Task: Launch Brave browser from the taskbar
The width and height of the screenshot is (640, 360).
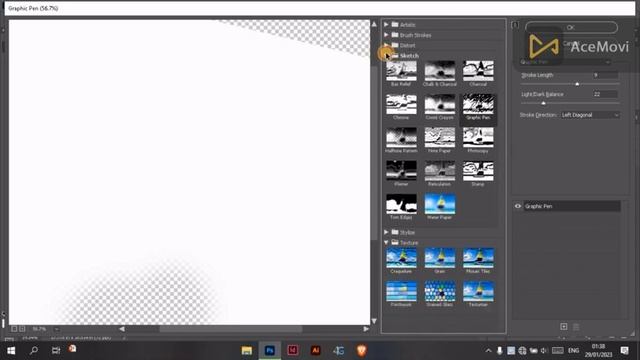Action: point(361,351)
